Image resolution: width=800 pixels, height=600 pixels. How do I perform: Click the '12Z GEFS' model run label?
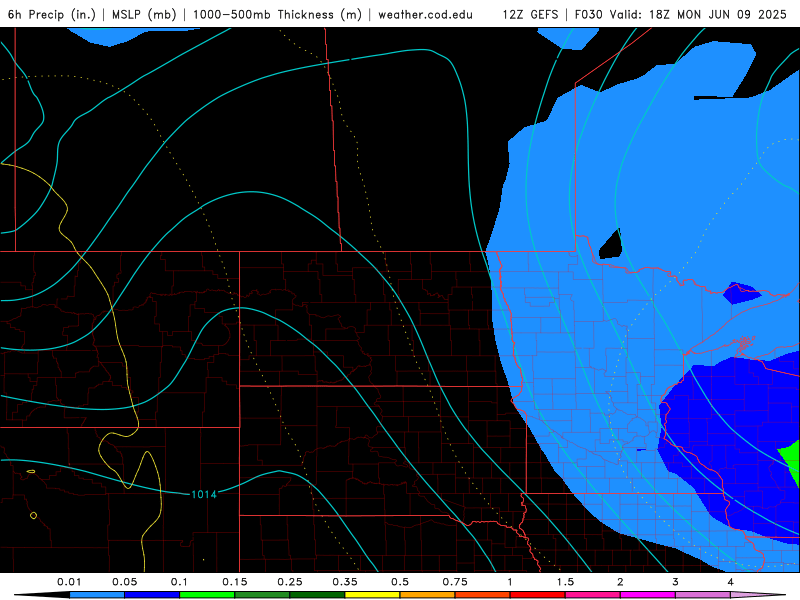tap(530, 15)
